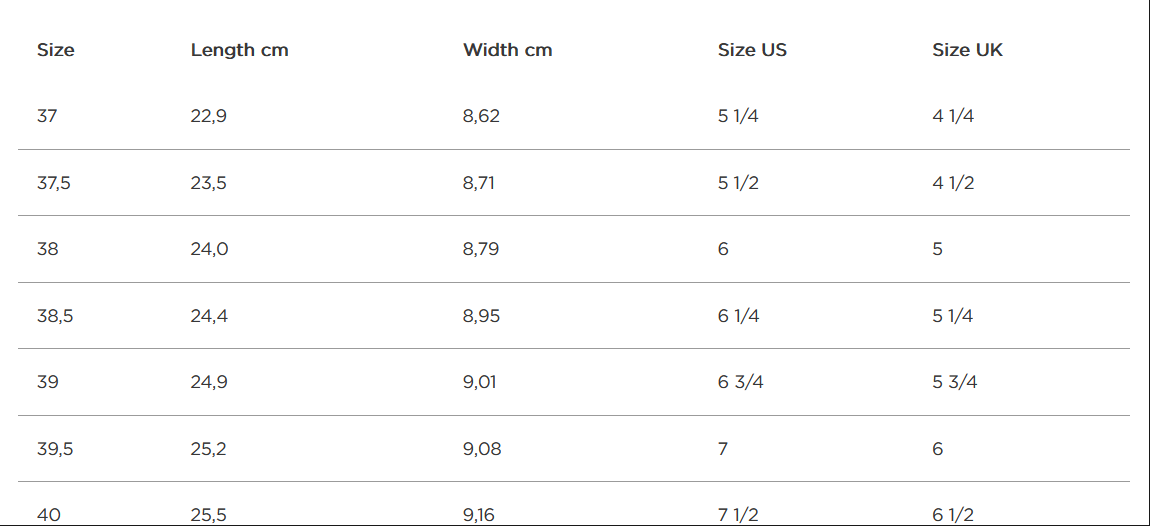
Task: Click the length value 25,2
Action: pyautogui.click(x=208, y=449)
